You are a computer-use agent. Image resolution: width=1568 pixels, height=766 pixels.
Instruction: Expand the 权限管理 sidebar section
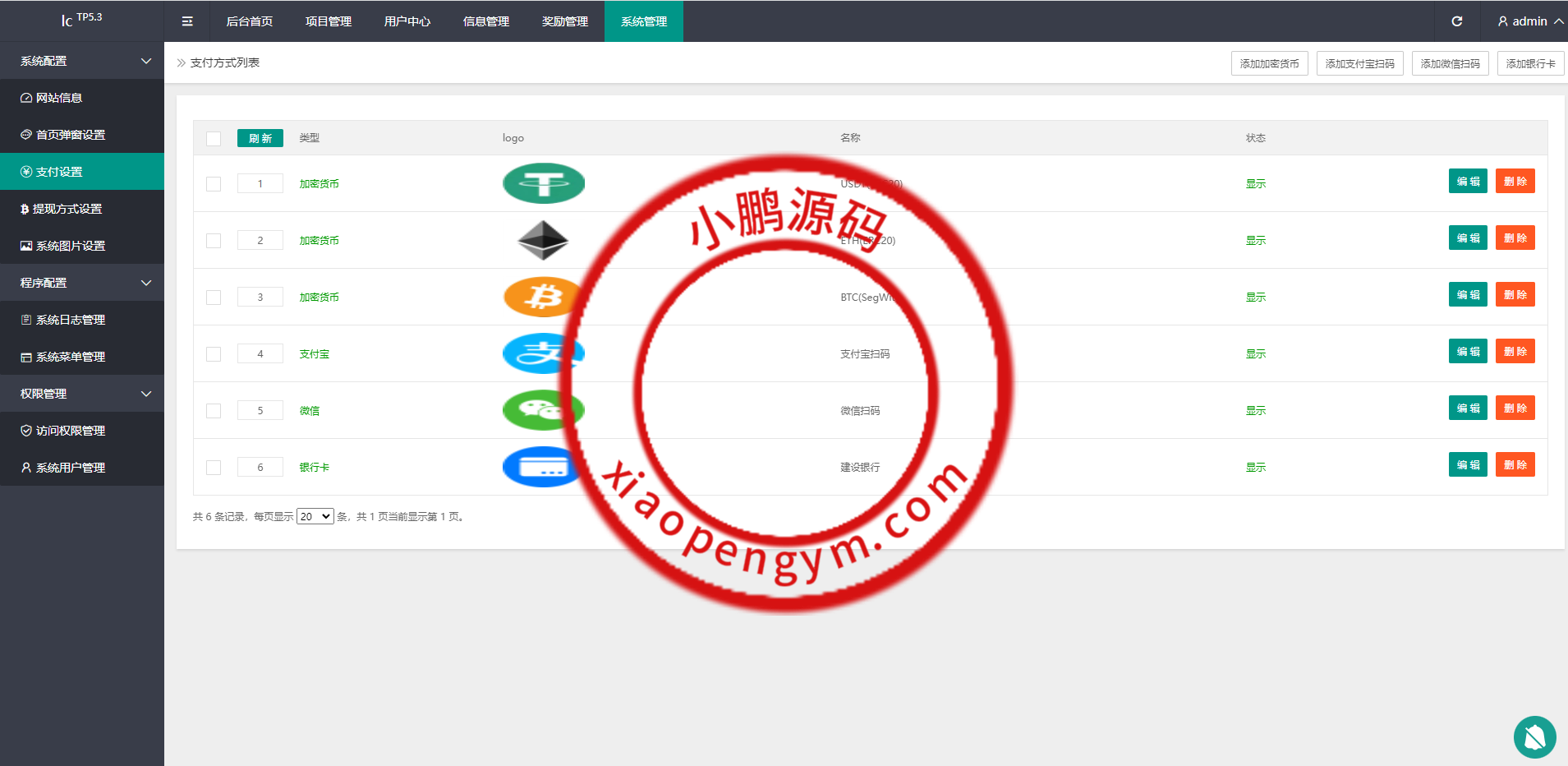pos(82,393)
